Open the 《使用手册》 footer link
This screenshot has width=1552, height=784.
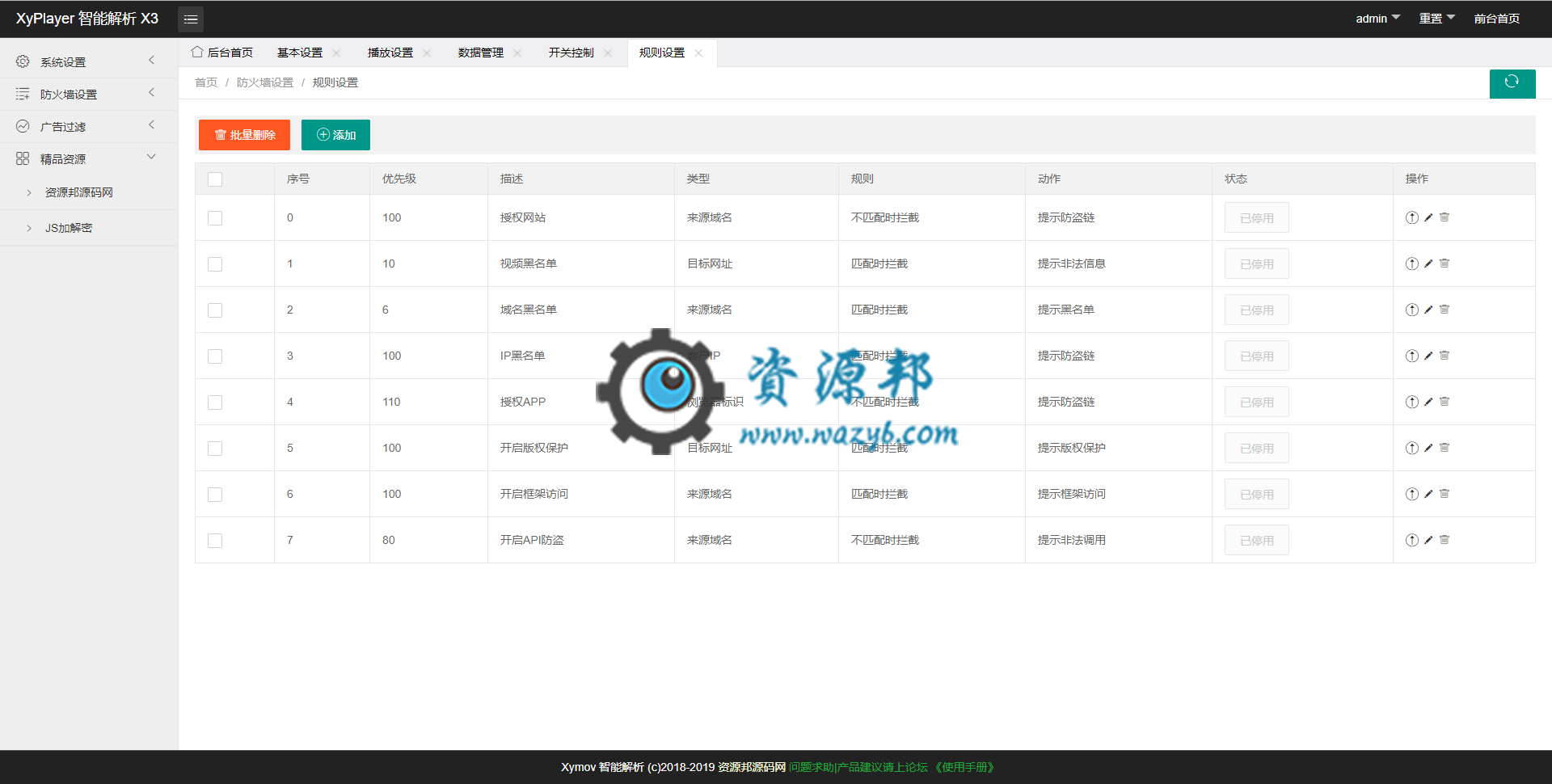click(964, 767)
